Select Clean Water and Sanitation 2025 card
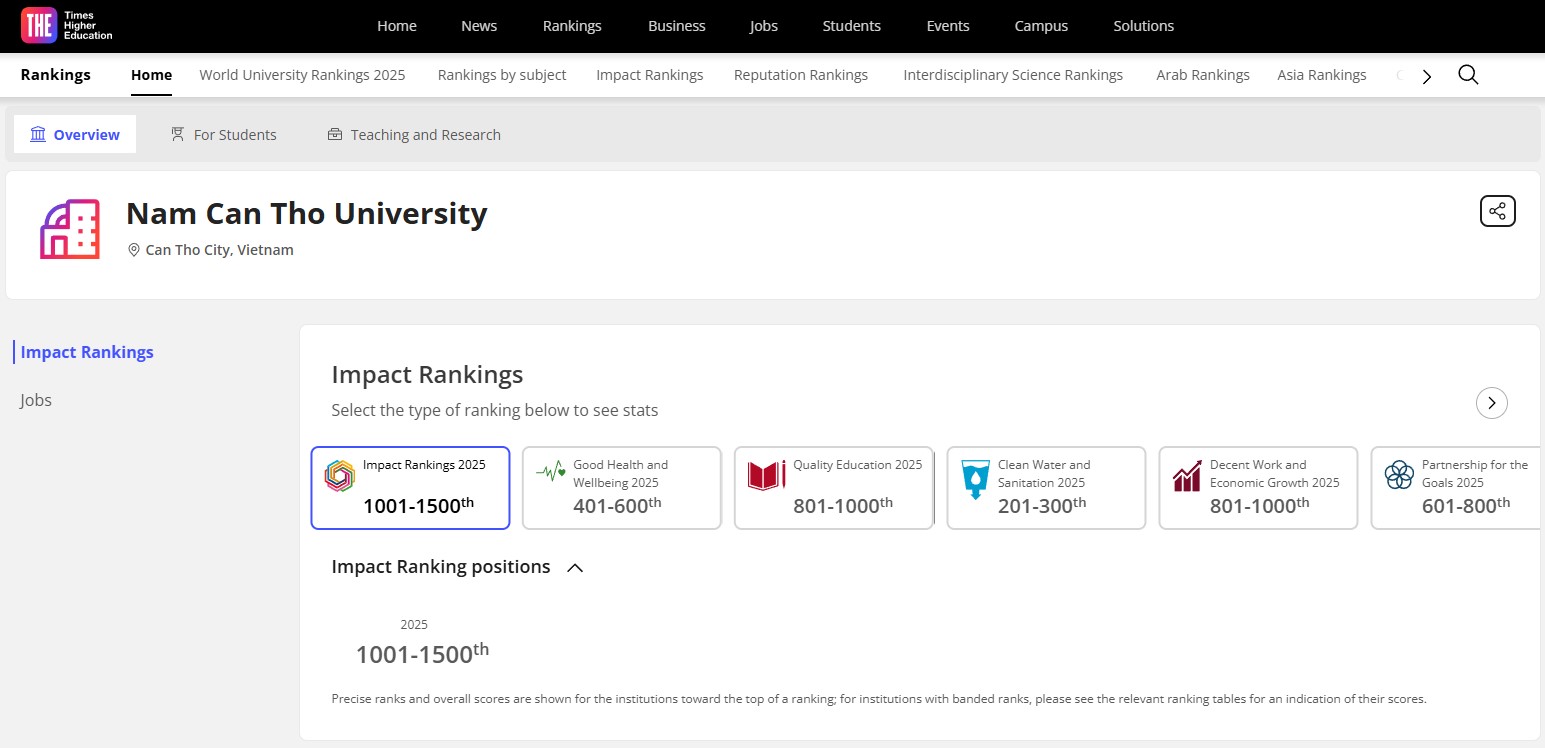1545x748 pixels. pyautogui.click(x=1046, y=487)
